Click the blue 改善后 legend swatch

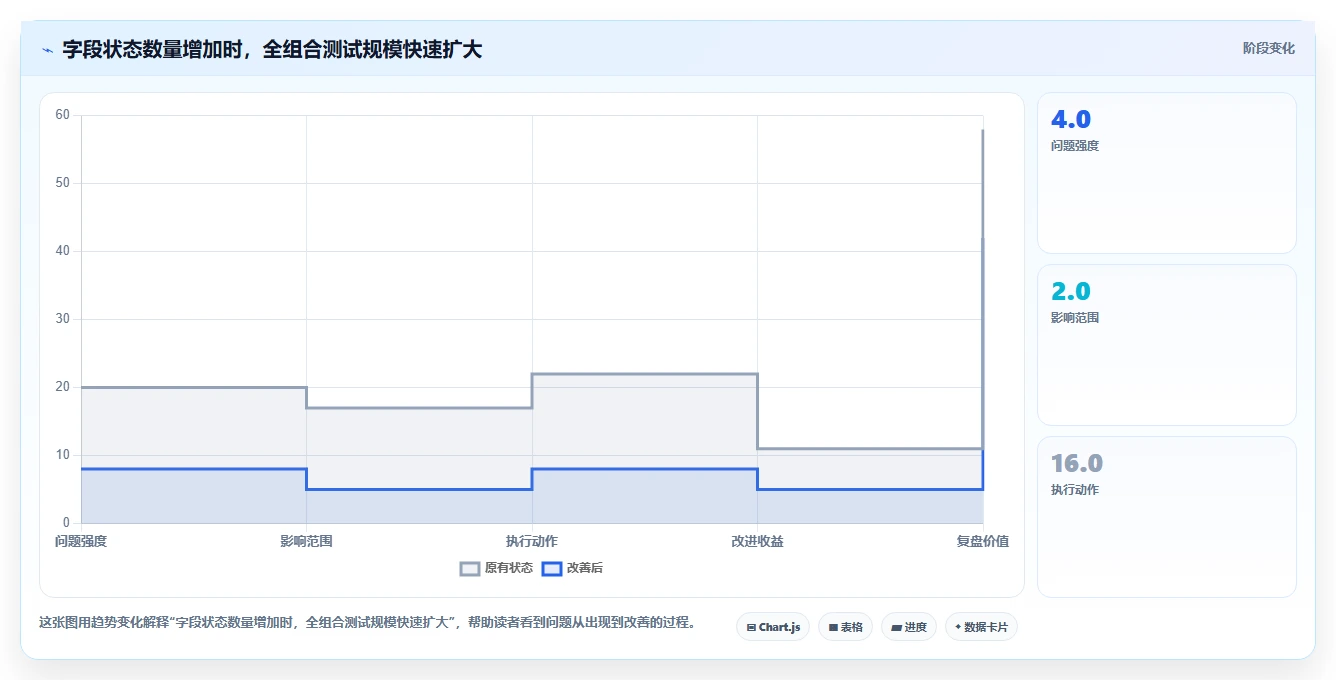pos(552,568)
